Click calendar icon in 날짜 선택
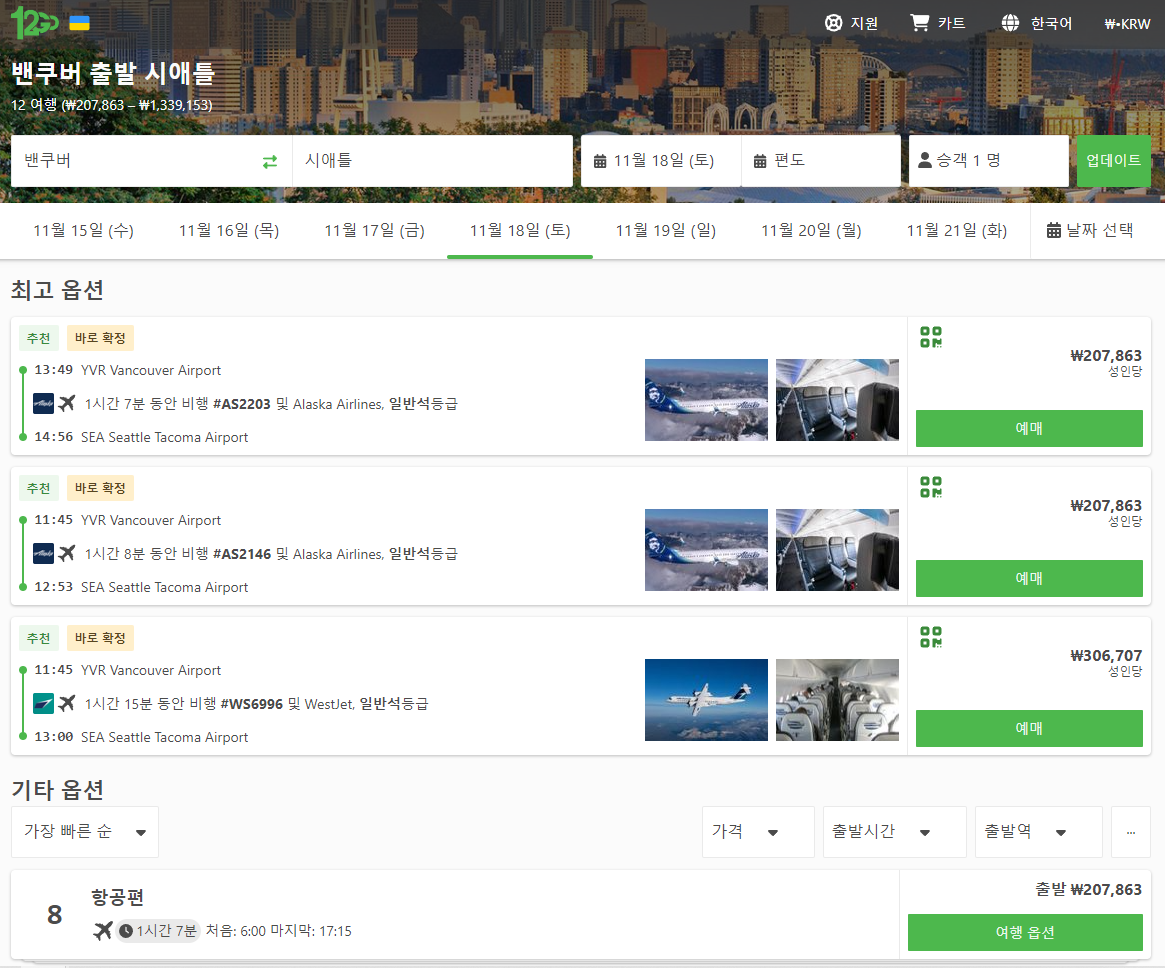The width and height of the screenshot is (1165, 968). coord(1054,230)
